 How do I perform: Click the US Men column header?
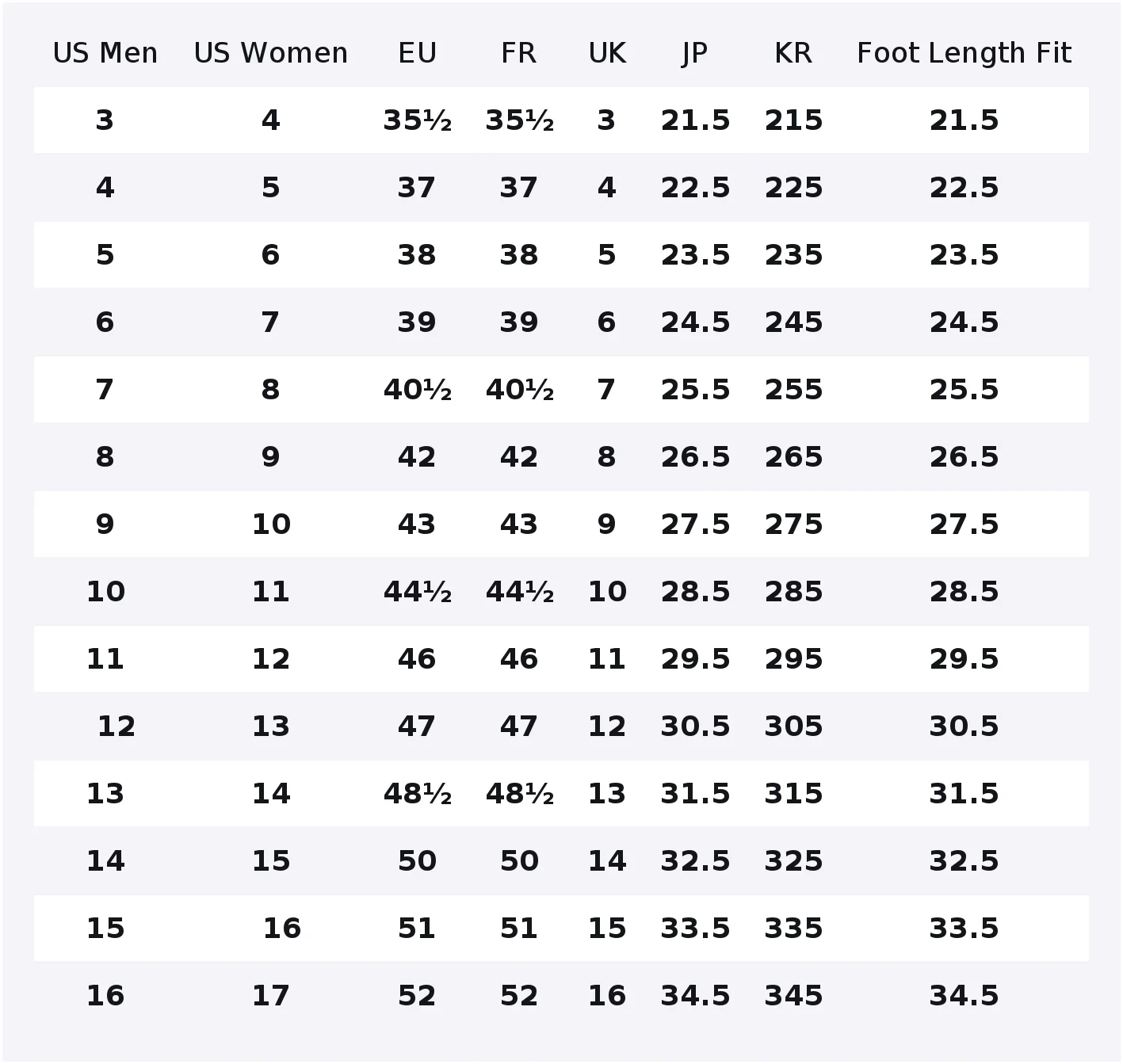click(105, 53)
